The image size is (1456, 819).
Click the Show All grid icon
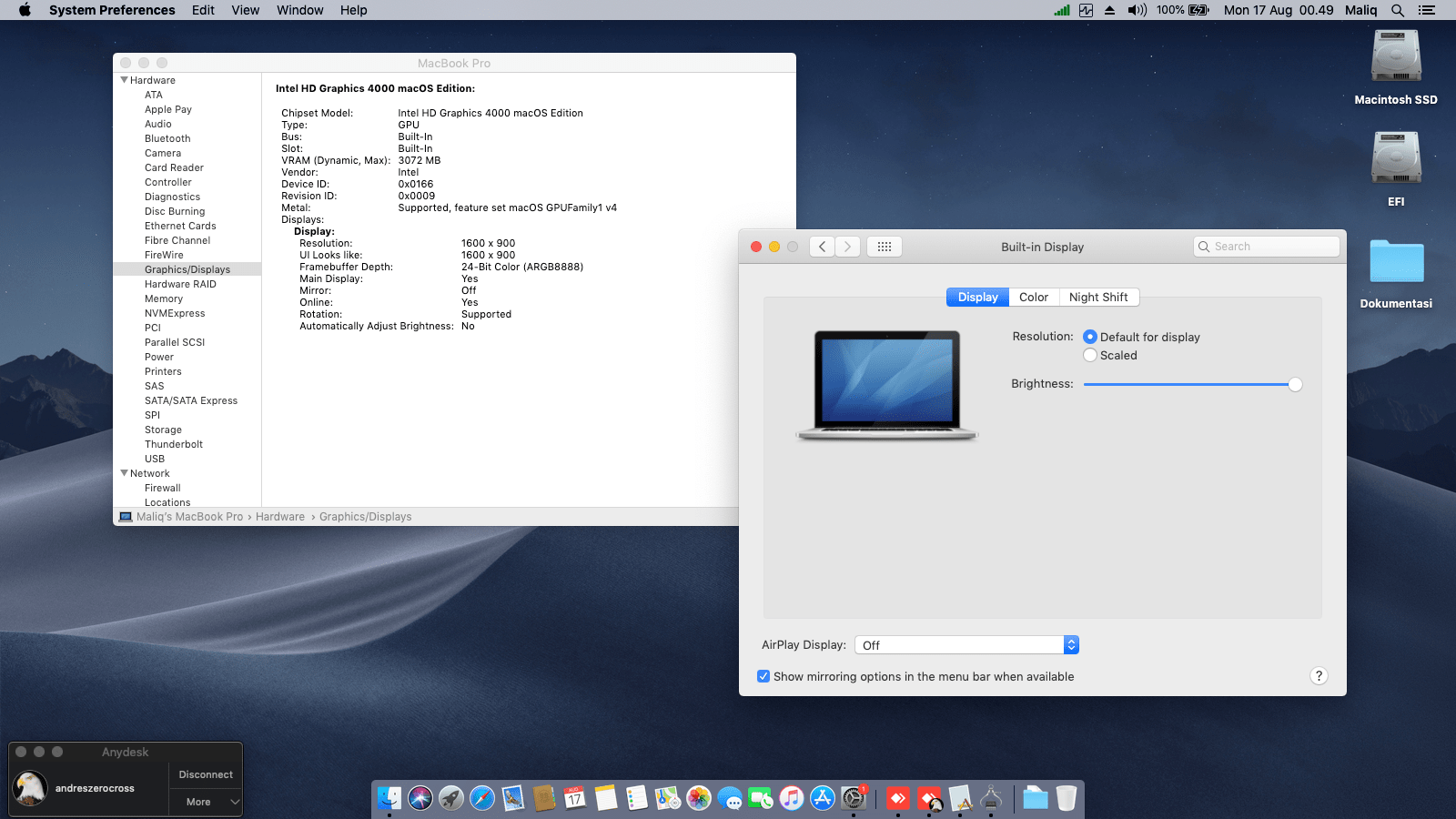884,247
